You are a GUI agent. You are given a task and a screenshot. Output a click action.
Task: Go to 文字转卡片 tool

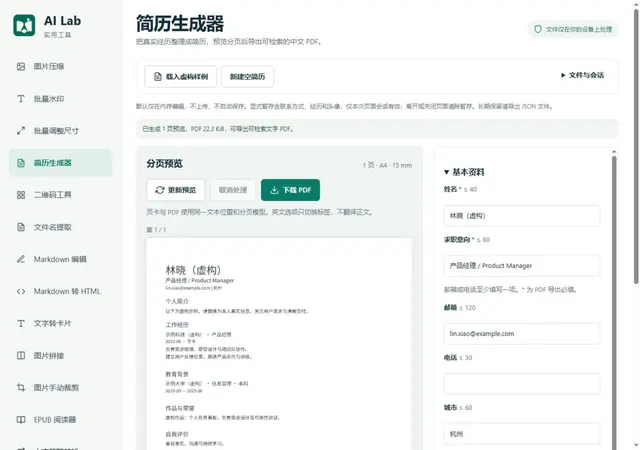pyautogui.click(x=60, y=323)
